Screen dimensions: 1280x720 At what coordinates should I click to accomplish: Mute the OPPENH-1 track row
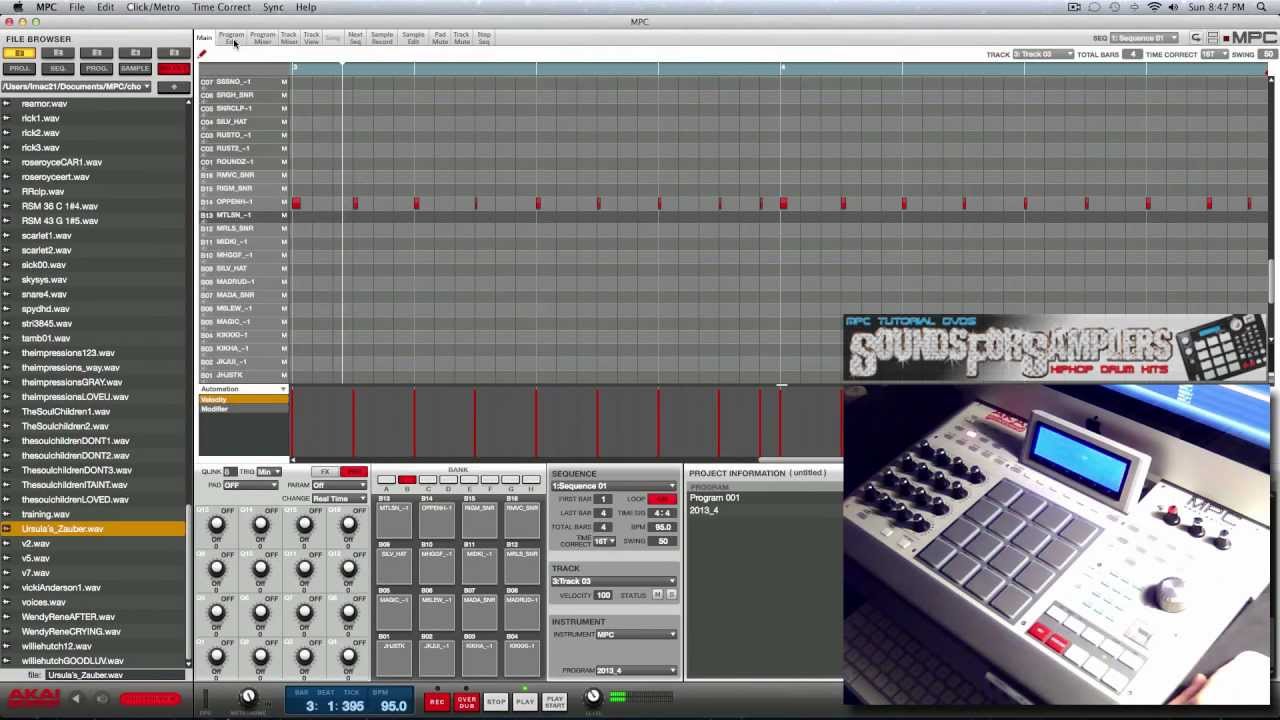284,202
